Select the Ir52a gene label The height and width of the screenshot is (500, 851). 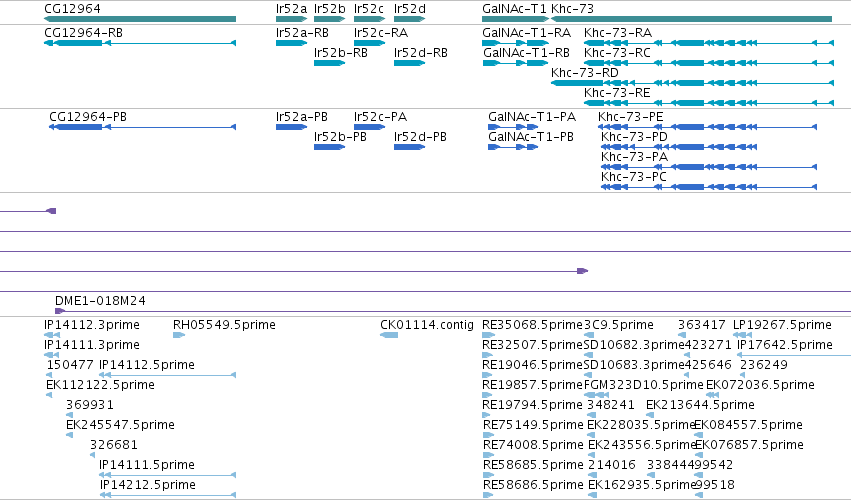coord(291,9)
